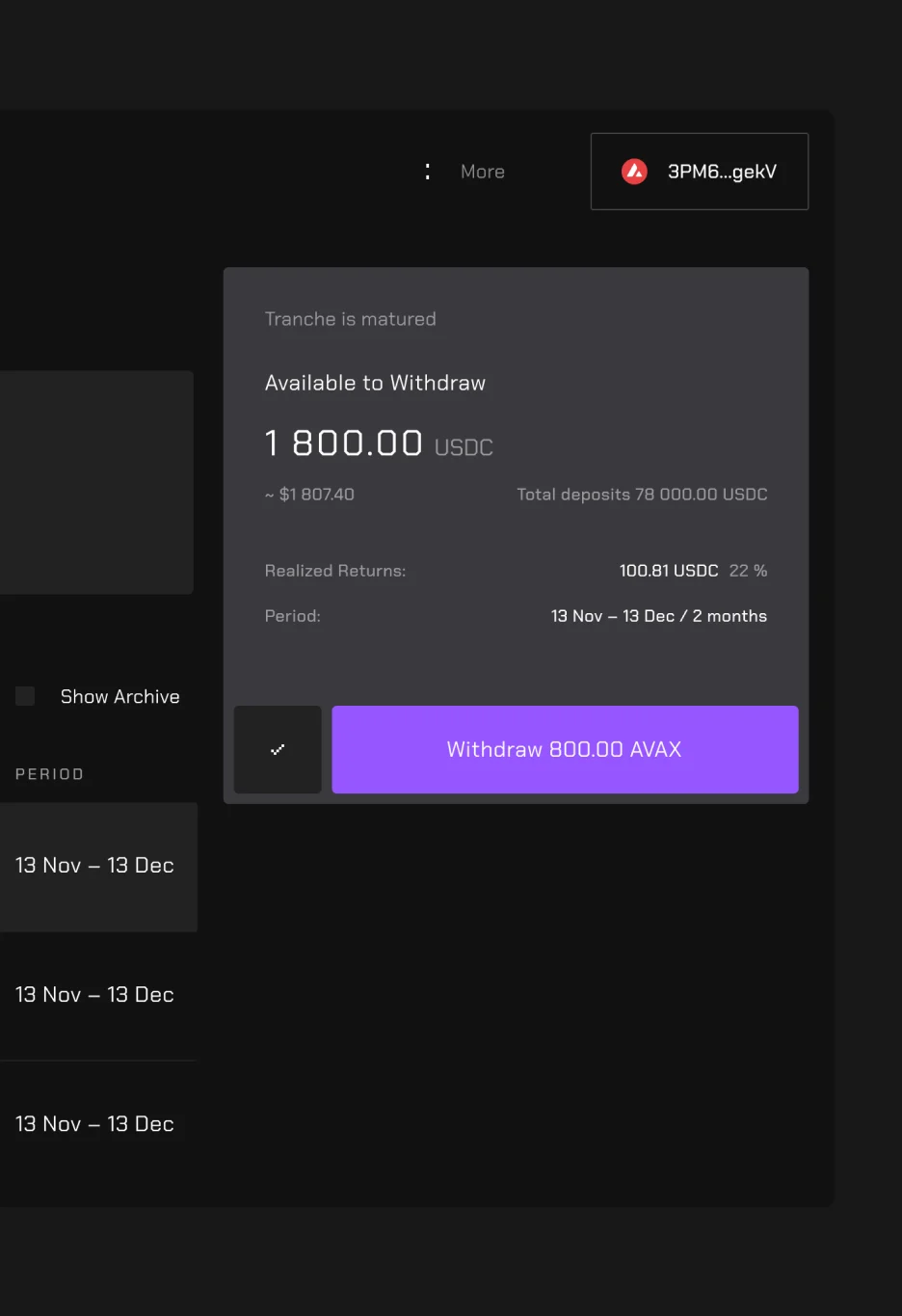
Task: Click the 22 % returns percentage
Action: pos(748,571)
